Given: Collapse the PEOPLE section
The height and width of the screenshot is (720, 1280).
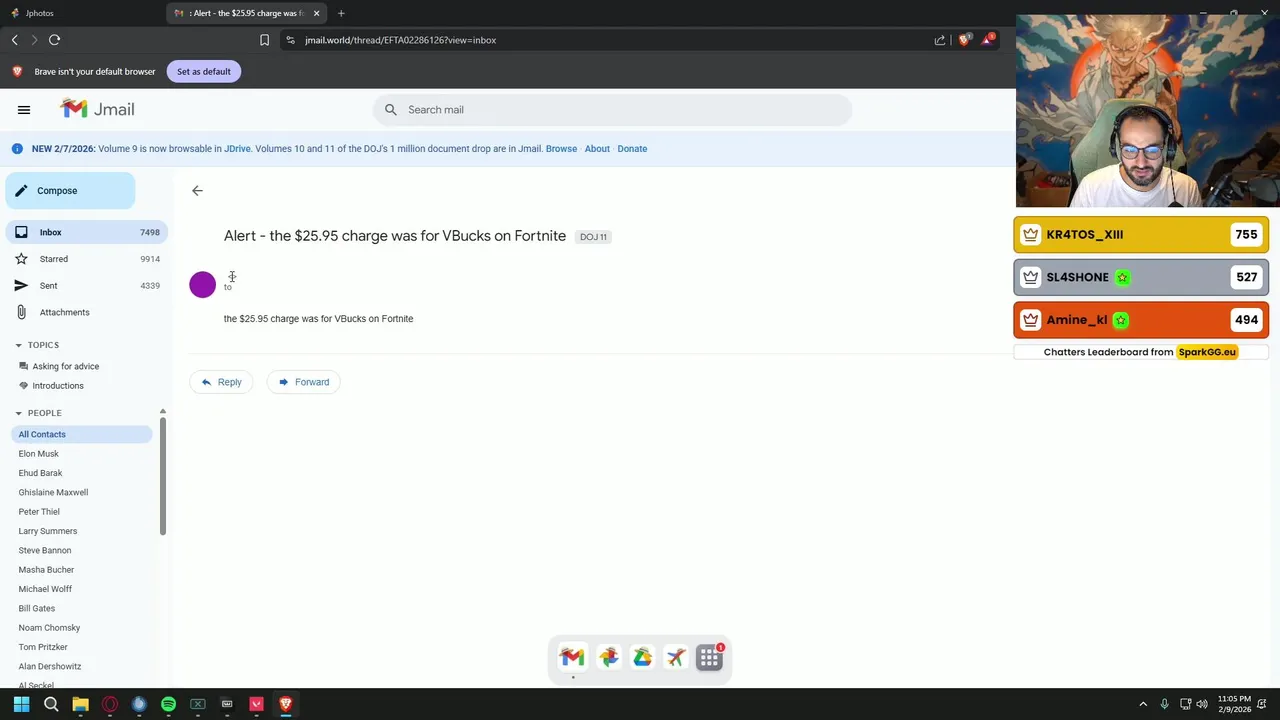Looking at the screenshot, I should [x=18, y=413].
